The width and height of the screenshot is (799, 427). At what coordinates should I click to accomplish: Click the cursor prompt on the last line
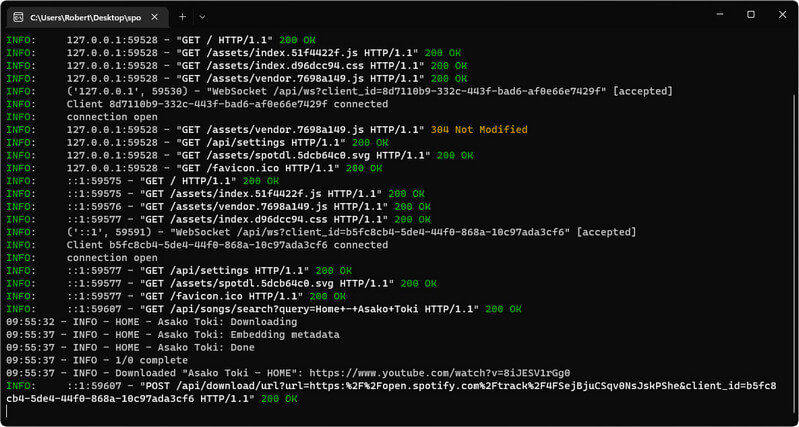click(x=8, y=411)
